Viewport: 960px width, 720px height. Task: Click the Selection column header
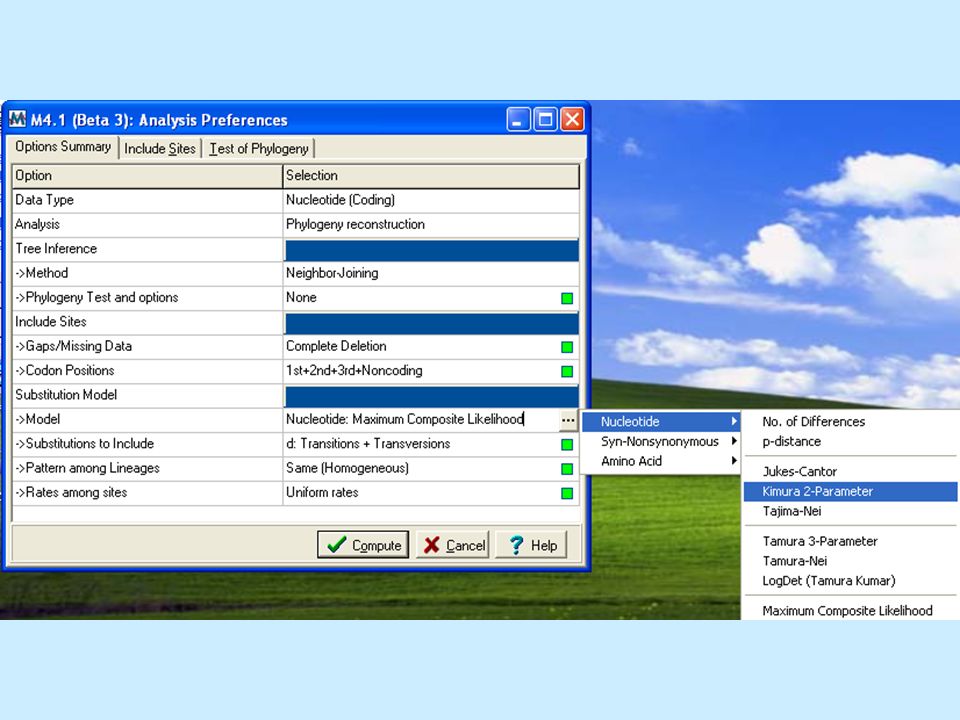pos(431,176)
